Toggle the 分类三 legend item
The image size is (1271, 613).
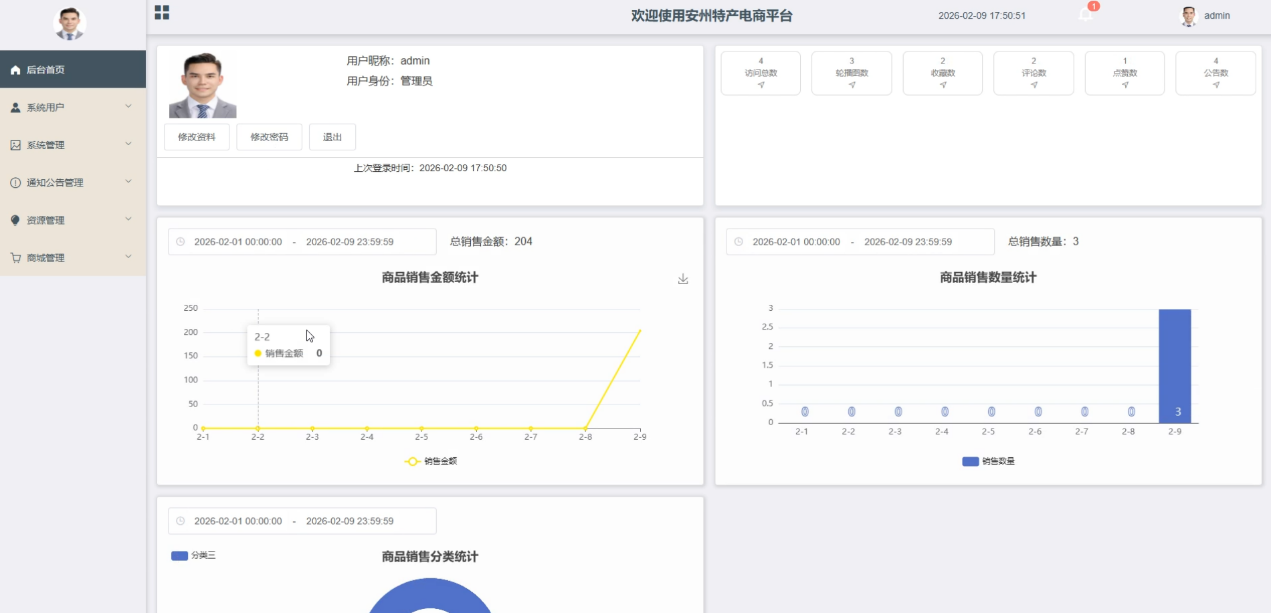(193, 555)
